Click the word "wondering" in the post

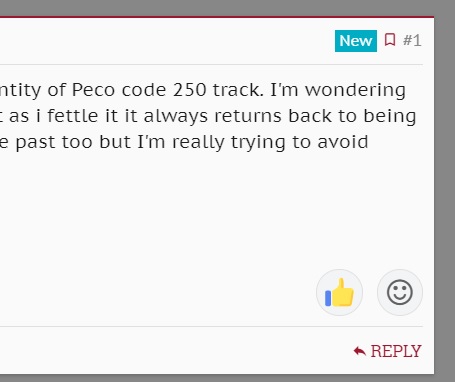pyautogui.click(x=355, y=91)
